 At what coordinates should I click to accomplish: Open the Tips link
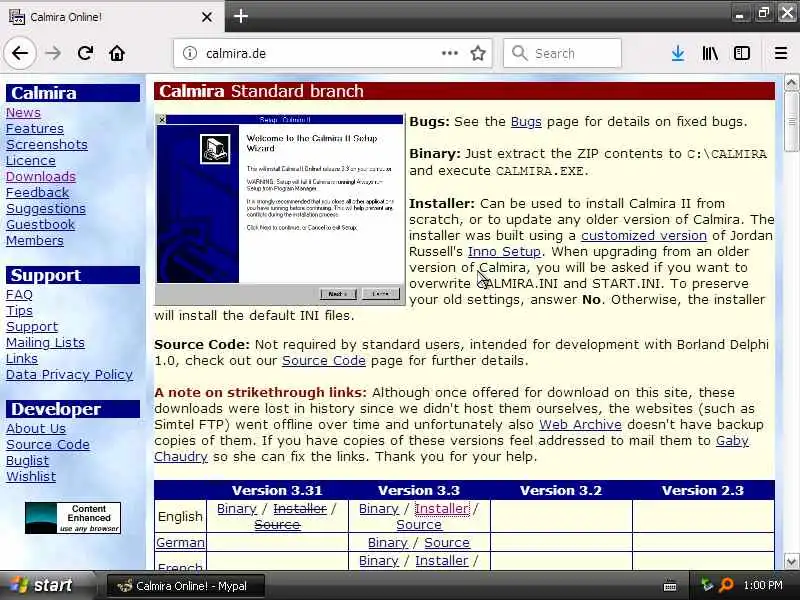[x=19, y=311]
